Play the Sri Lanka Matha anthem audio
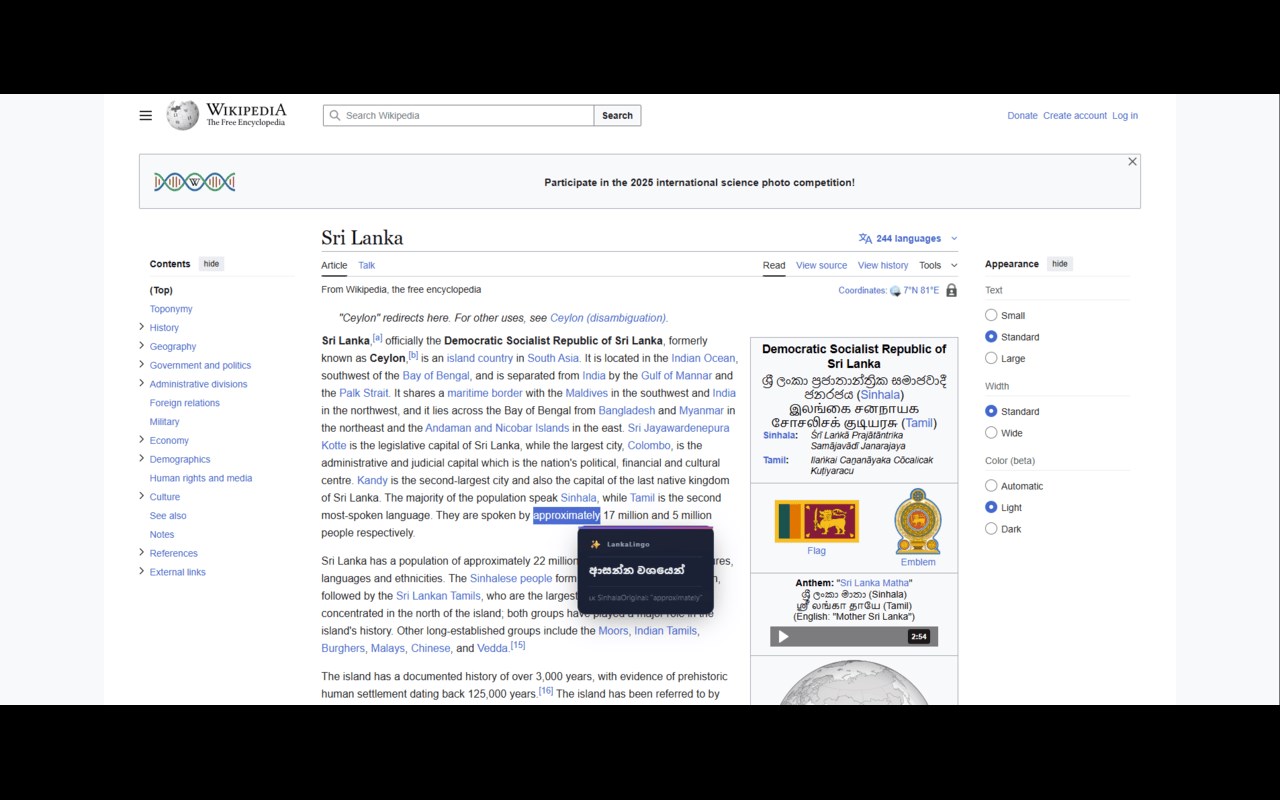This screenshot has height=800, width=1280. click(783, 636)
